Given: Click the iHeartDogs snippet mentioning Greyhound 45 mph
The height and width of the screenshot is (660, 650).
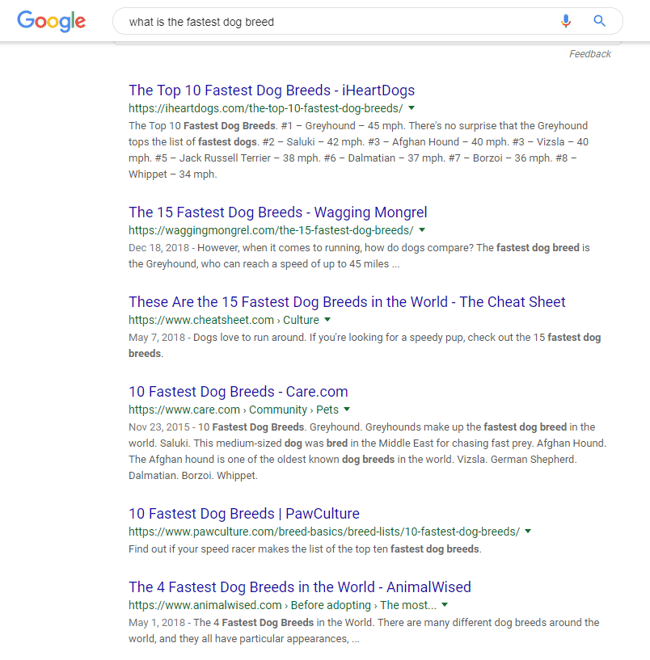Looking at the screenshot, I should coord(358,150).
